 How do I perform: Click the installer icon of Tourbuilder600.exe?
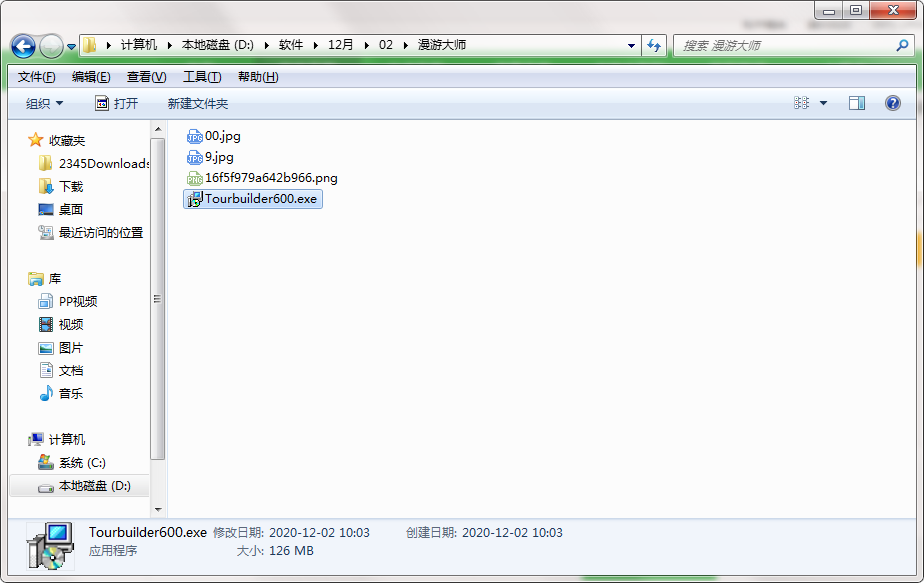click(x=194, y=199)
